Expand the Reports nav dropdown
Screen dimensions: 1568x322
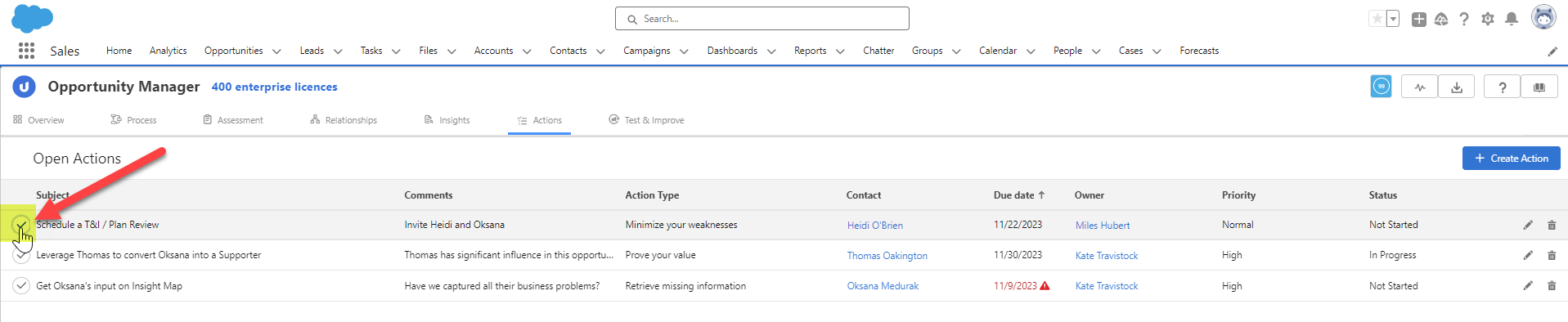pos(840,51)
